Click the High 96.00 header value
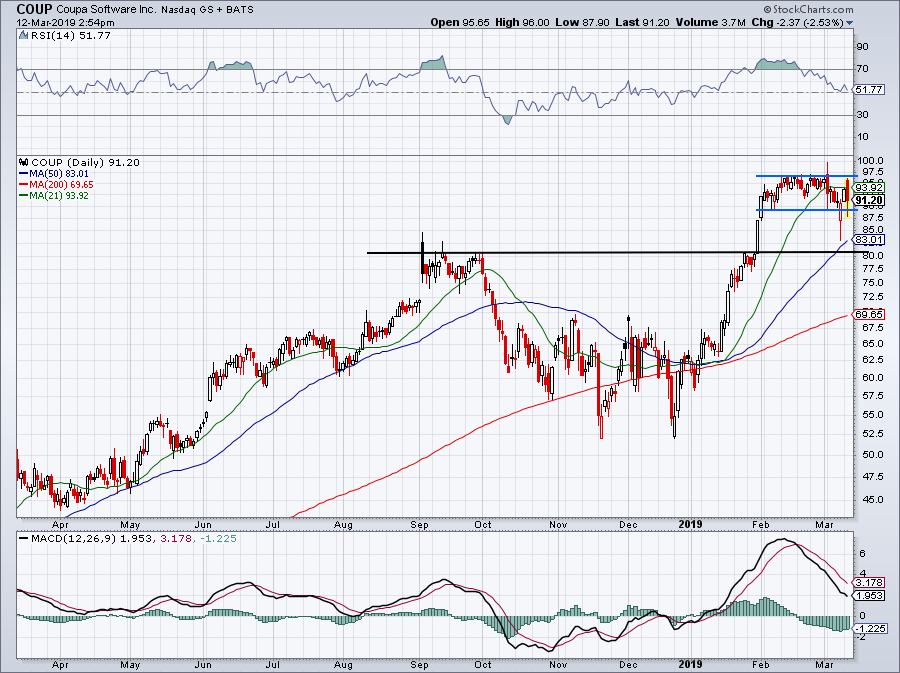The width and height of the screenshot is (900, 673). (x=522, y=22)
